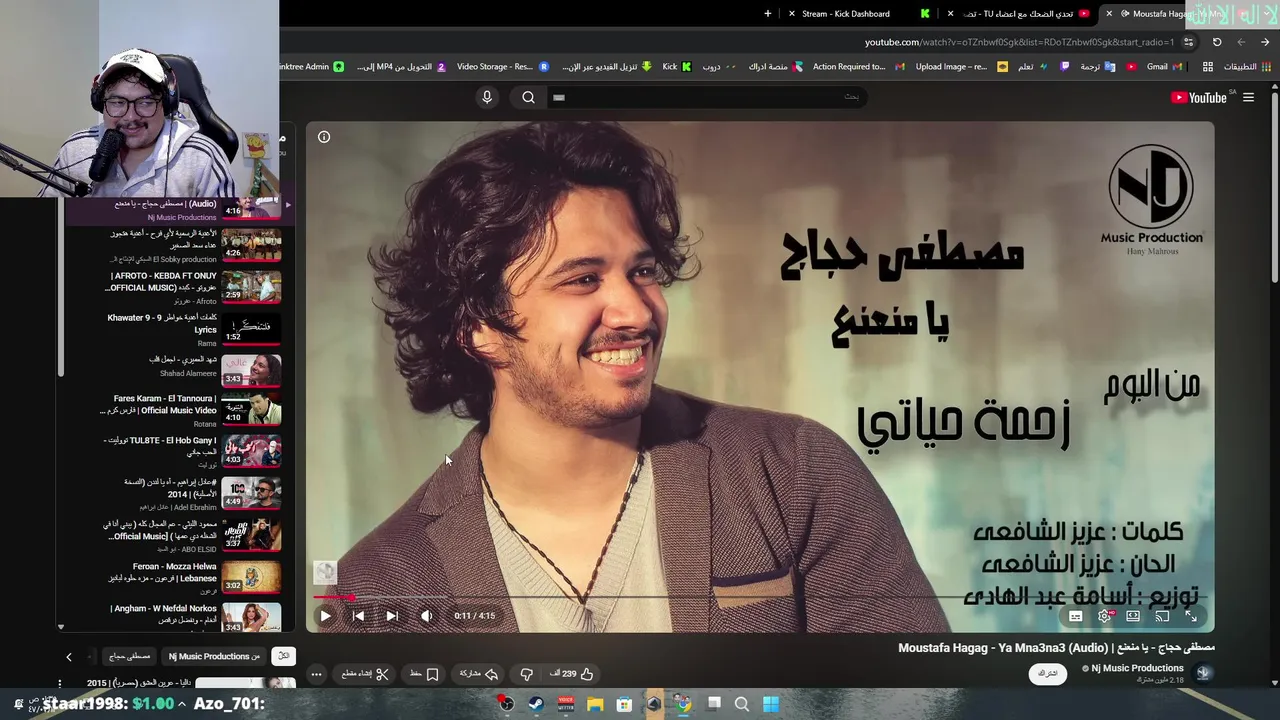Image resolution: width=1280 pixels, height=720 pixels.
Task: Open more actions three-dot menu under video
Action: click(x=316, y=674)
